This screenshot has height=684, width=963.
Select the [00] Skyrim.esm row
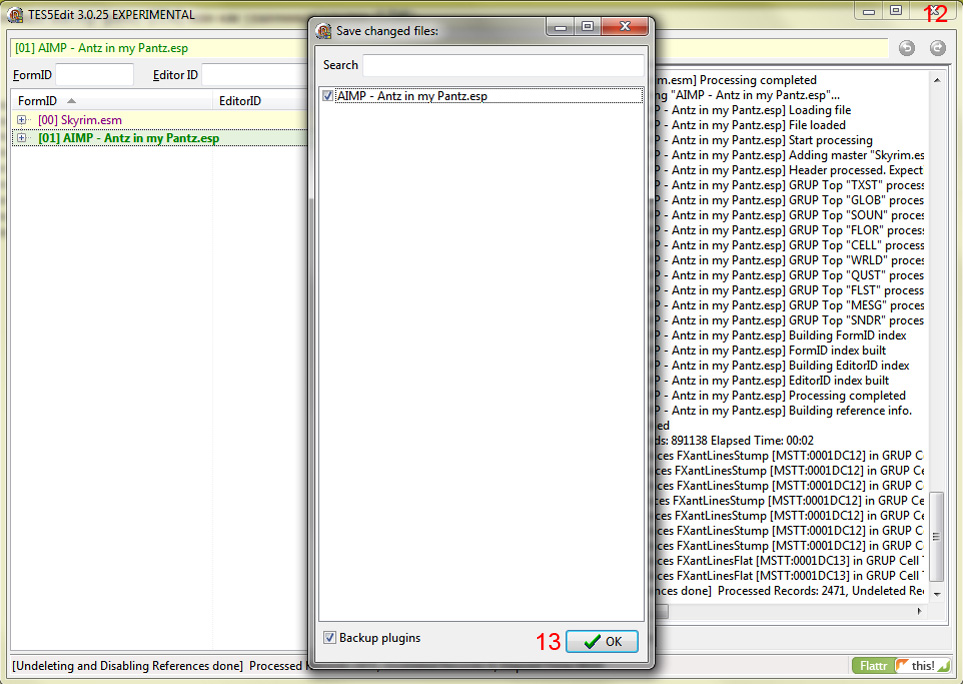coord(160,120)
